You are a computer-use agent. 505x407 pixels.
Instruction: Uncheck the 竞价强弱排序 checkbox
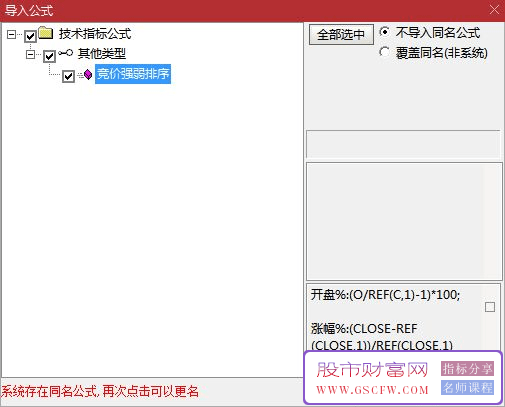pos(68,76)
